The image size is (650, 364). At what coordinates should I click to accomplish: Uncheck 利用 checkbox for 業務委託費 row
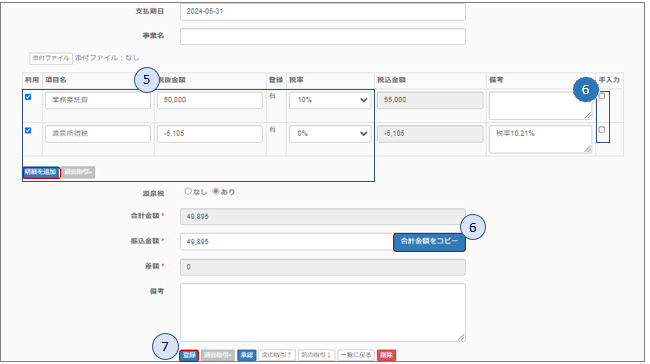[28, 97]
